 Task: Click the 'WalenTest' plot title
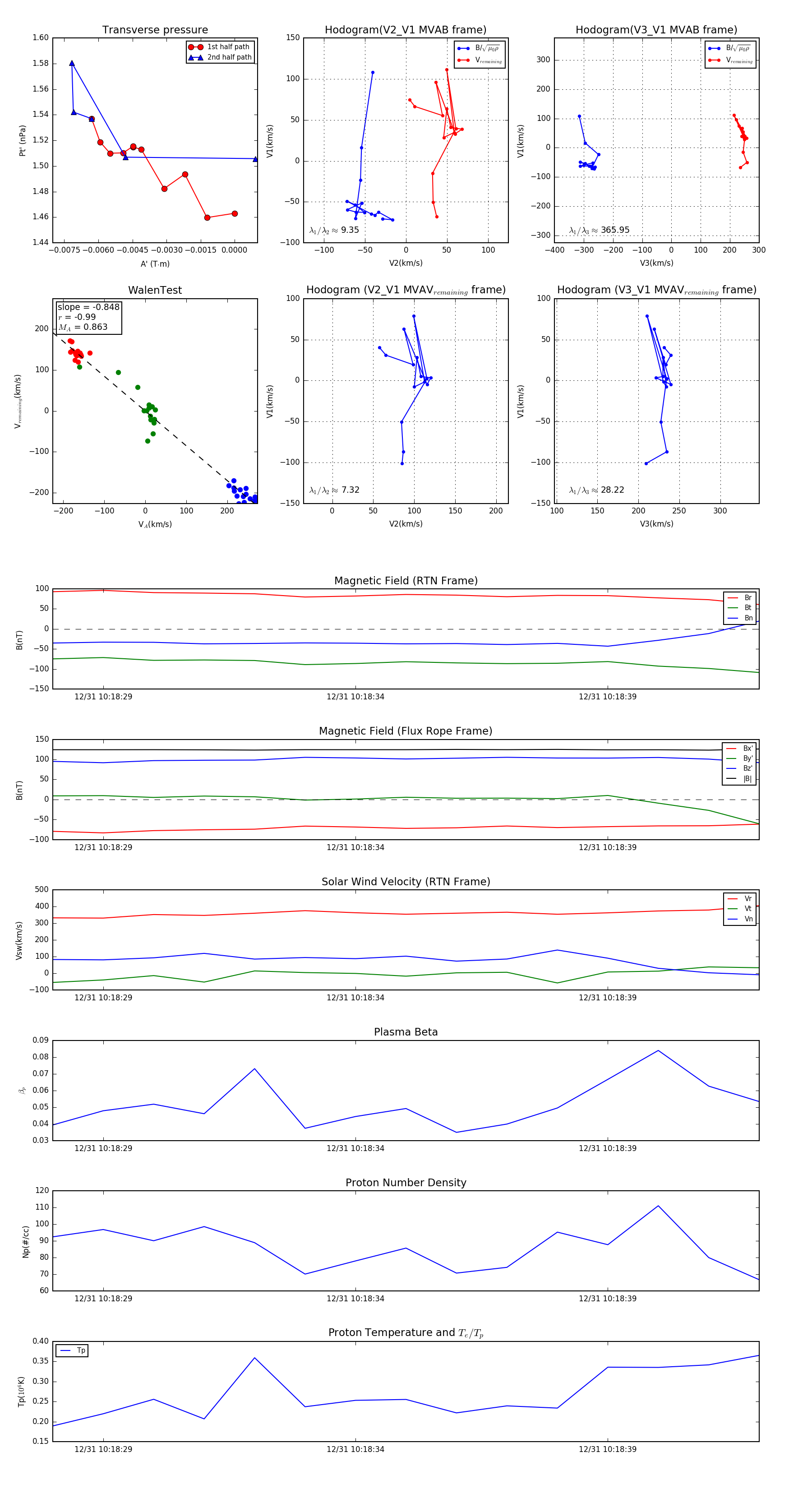[x=155, y=290]
